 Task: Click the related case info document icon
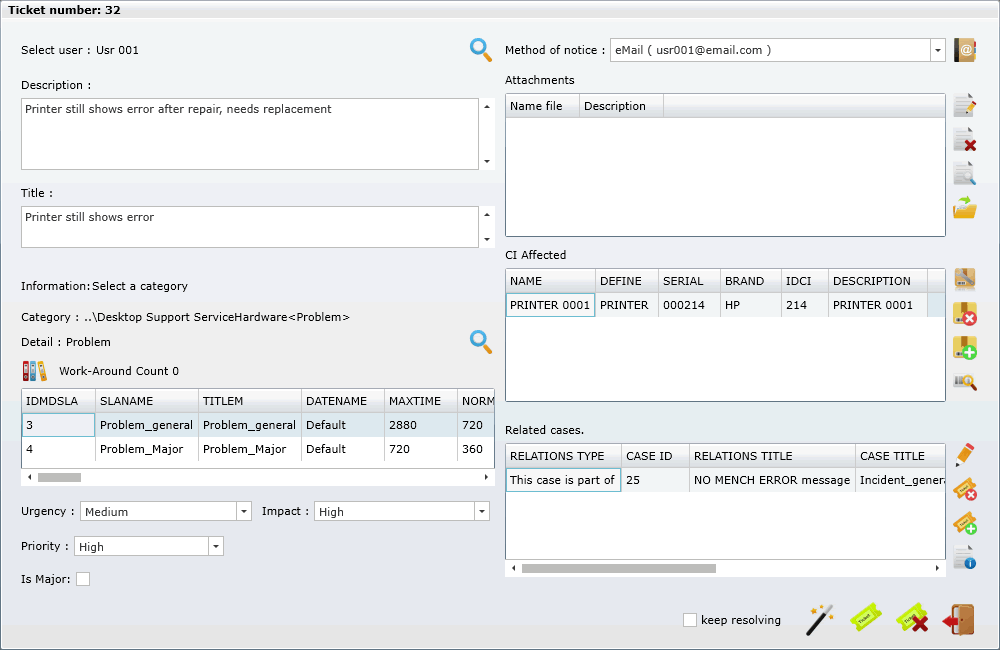(965, 558)
